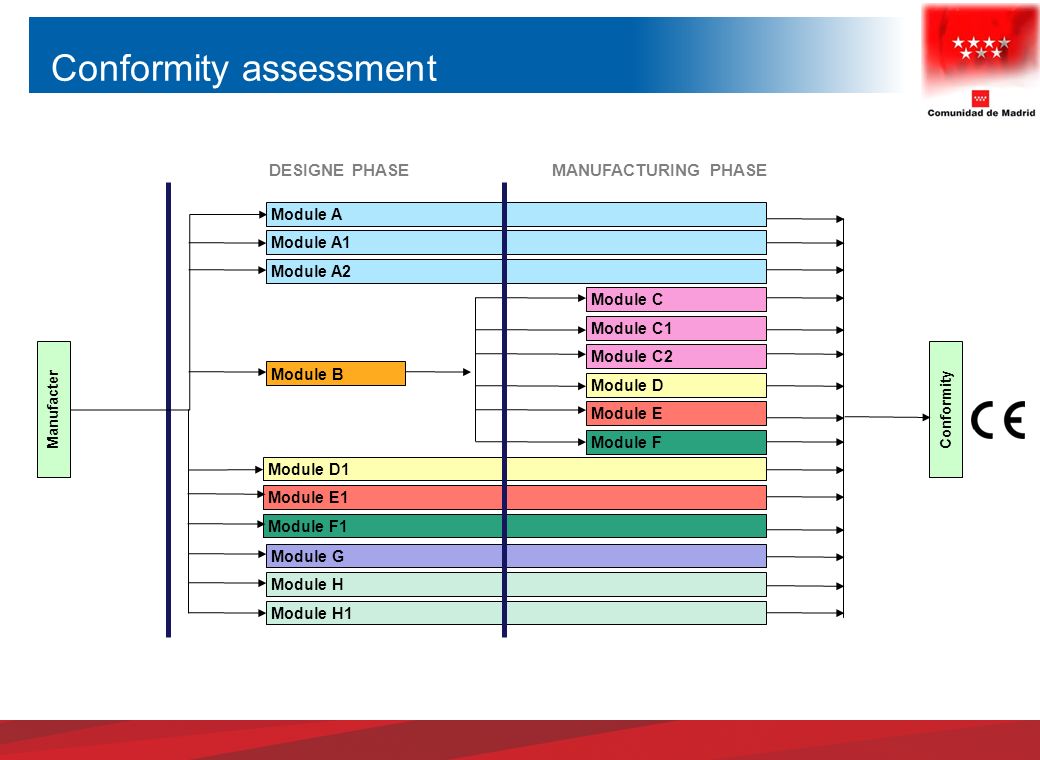
Task: Select the Module C1 box
Action: pyautogui.click(x=676, y=328)
